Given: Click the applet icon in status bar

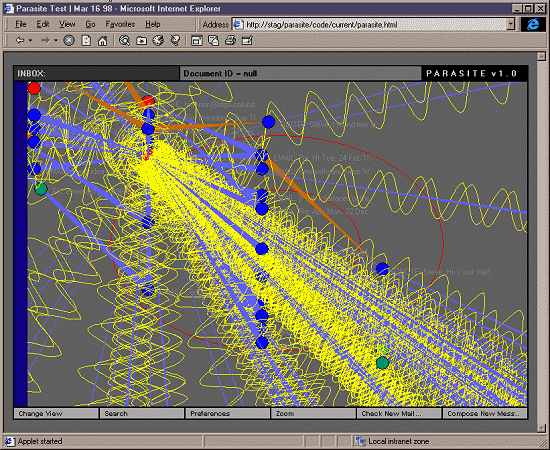Looking at the screenshot, I should click(9, 441).
